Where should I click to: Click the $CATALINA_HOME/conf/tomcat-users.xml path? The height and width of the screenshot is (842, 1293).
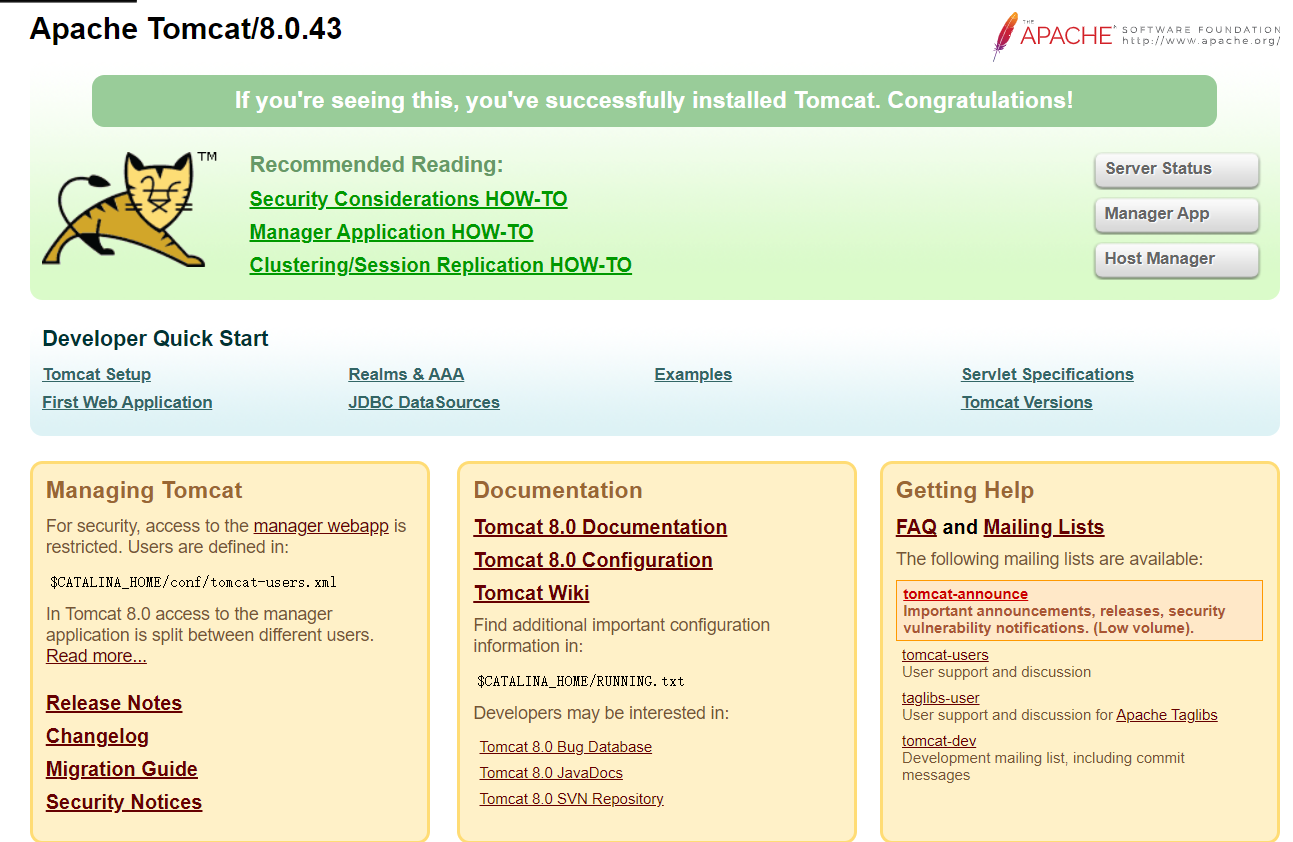coord(193,582)
